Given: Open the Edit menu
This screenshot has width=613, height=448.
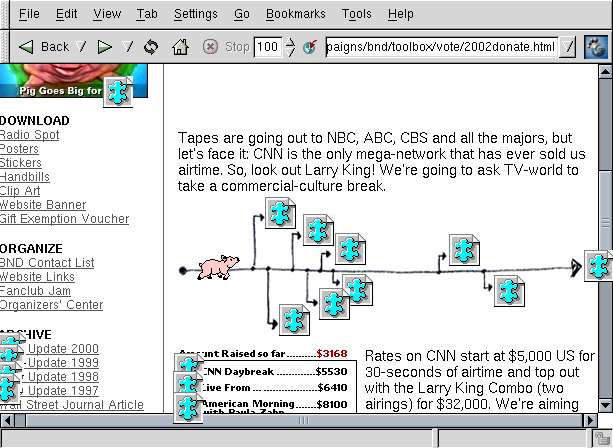Looking at the screenshot, I should click(x=66, y=14).
